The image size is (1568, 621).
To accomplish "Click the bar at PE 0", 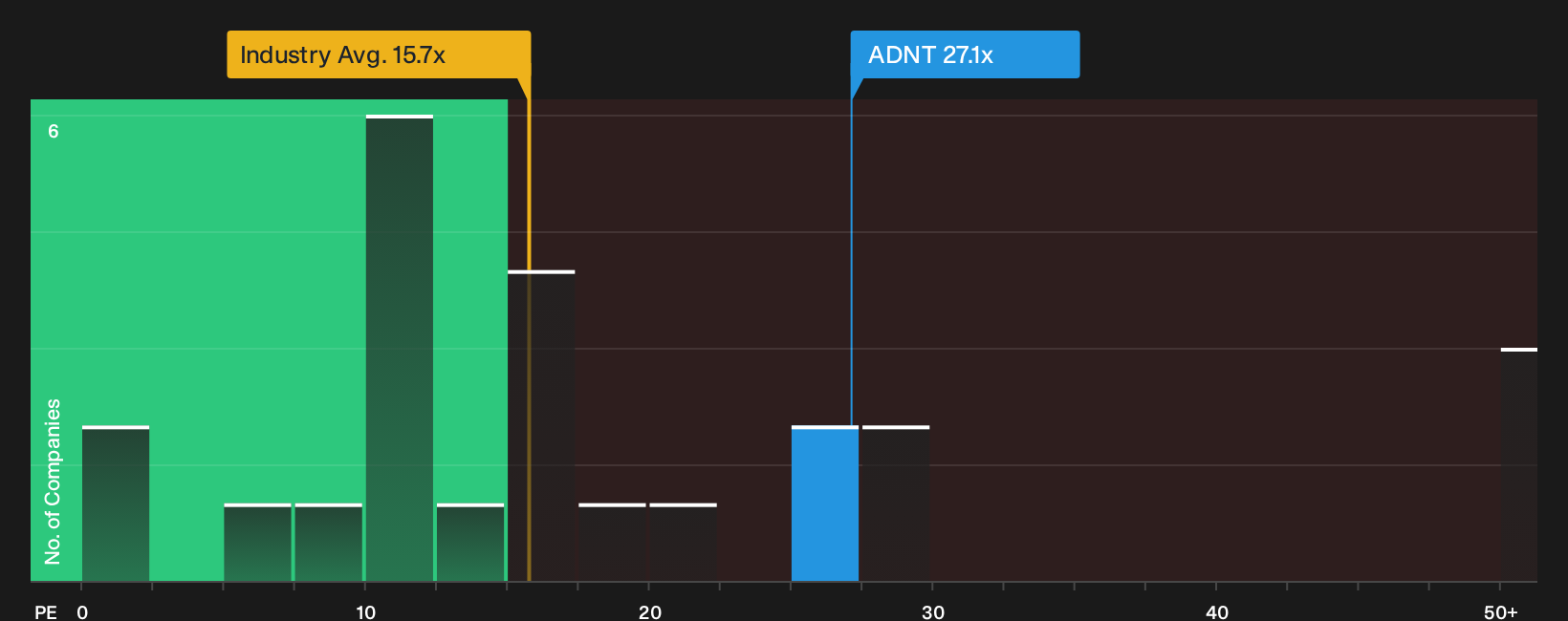I will [116, 503].
